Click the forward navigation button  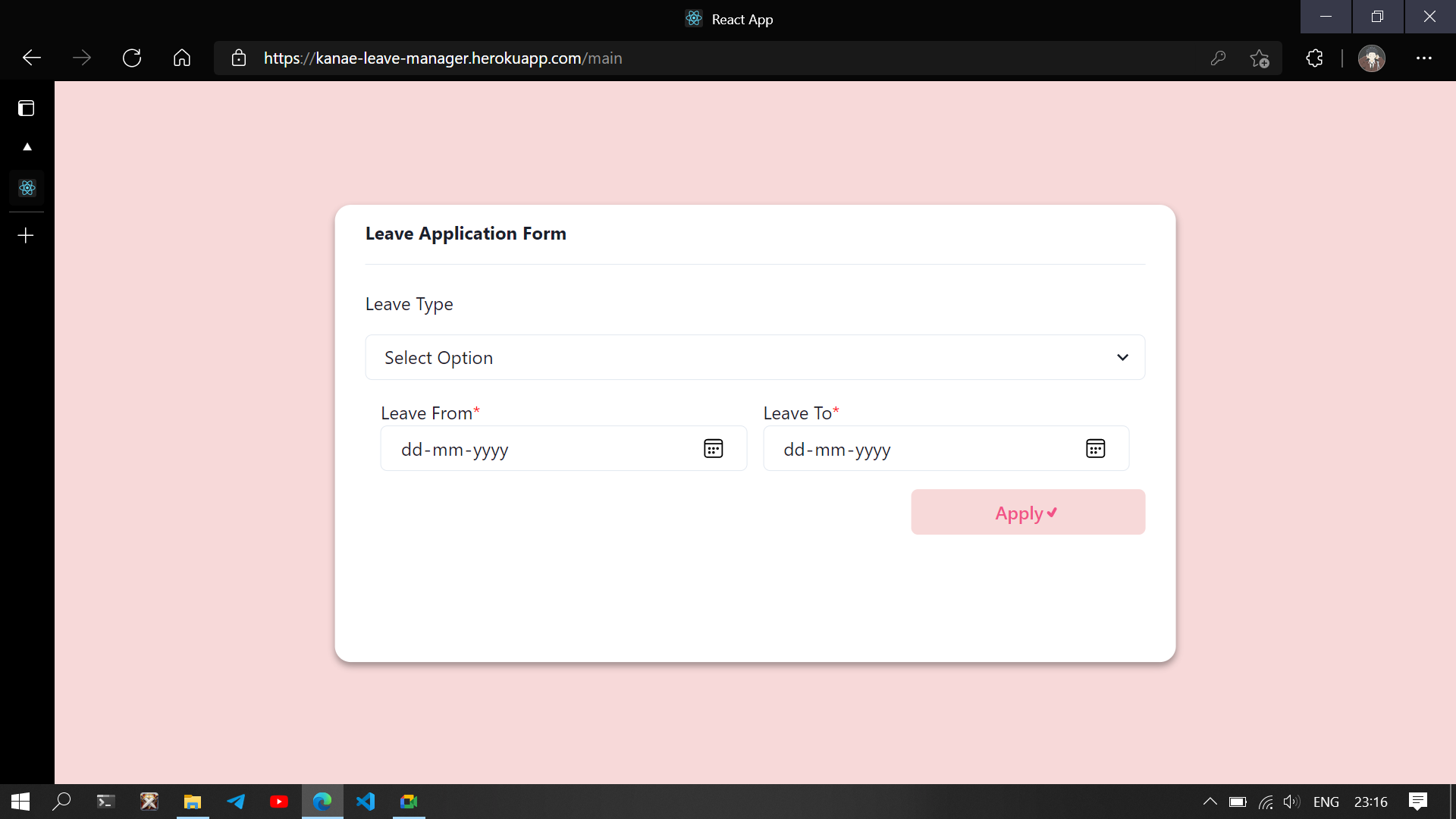[81, 58]
